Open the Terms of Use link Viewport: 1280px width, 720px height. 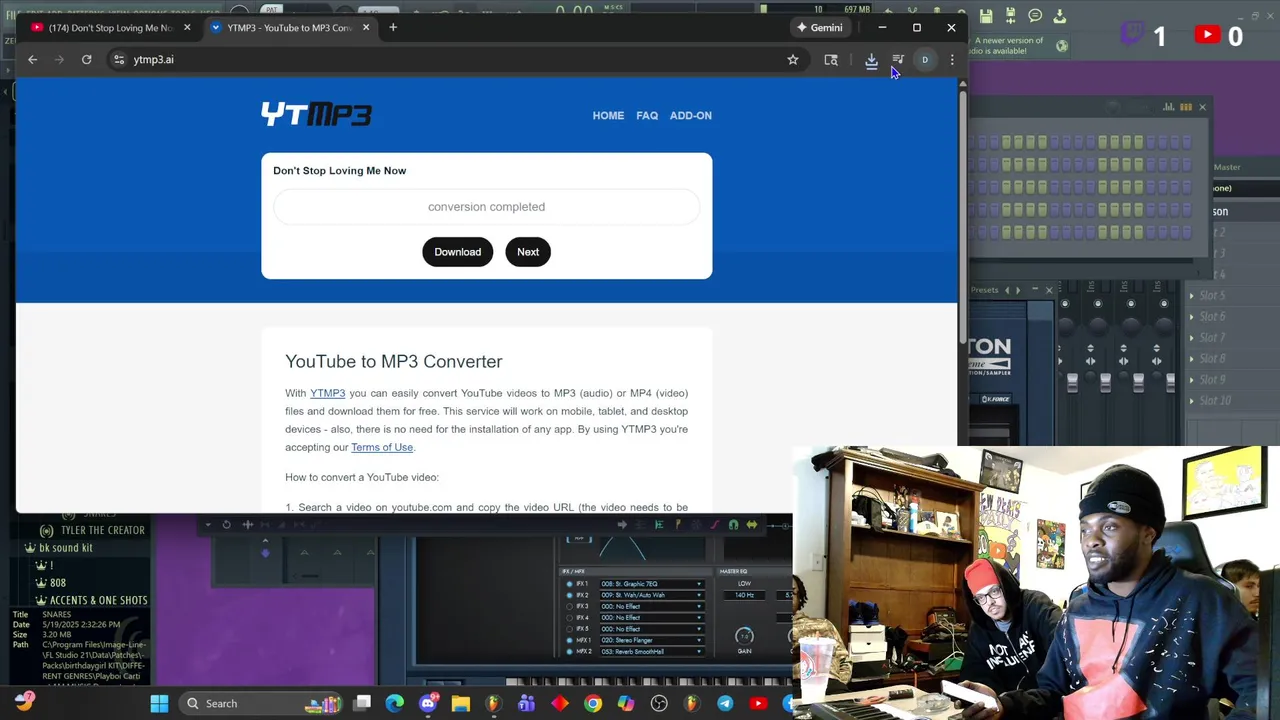click(x=382, y=447)
